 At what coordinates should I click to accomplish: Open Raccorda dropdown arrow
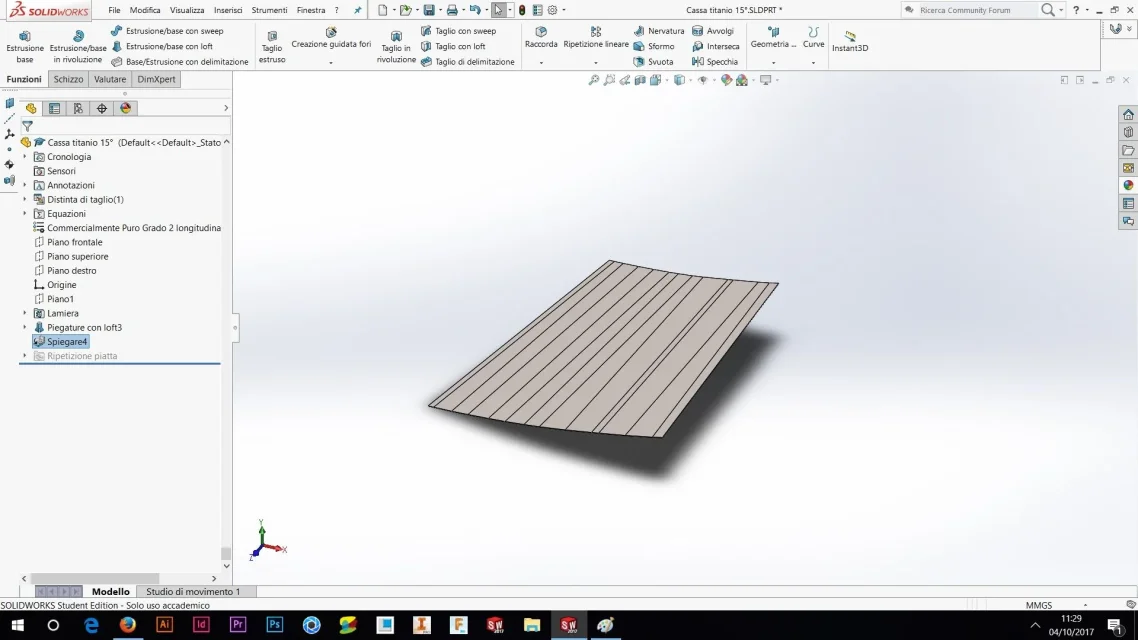(x=541, y=63)
